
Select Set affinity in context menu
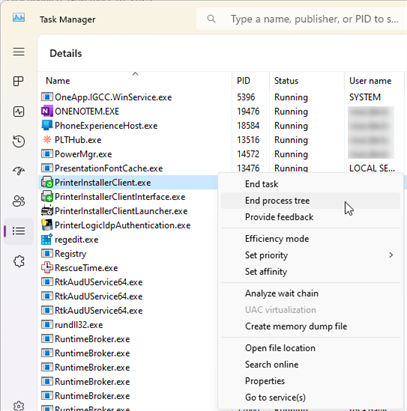coord(266,272)
